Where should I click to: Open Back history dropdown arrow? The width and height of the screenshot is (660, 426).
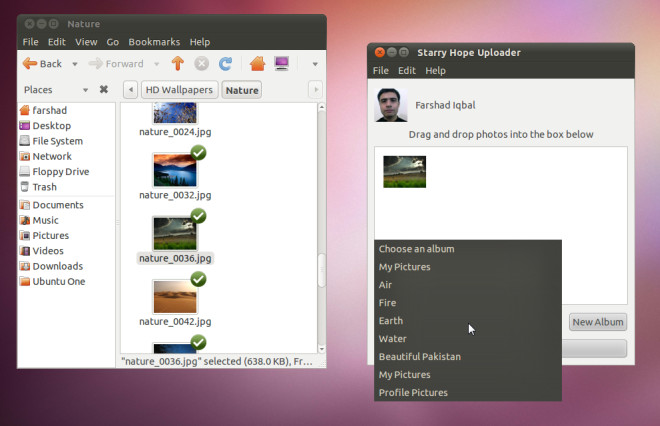(x=75, y=64)
